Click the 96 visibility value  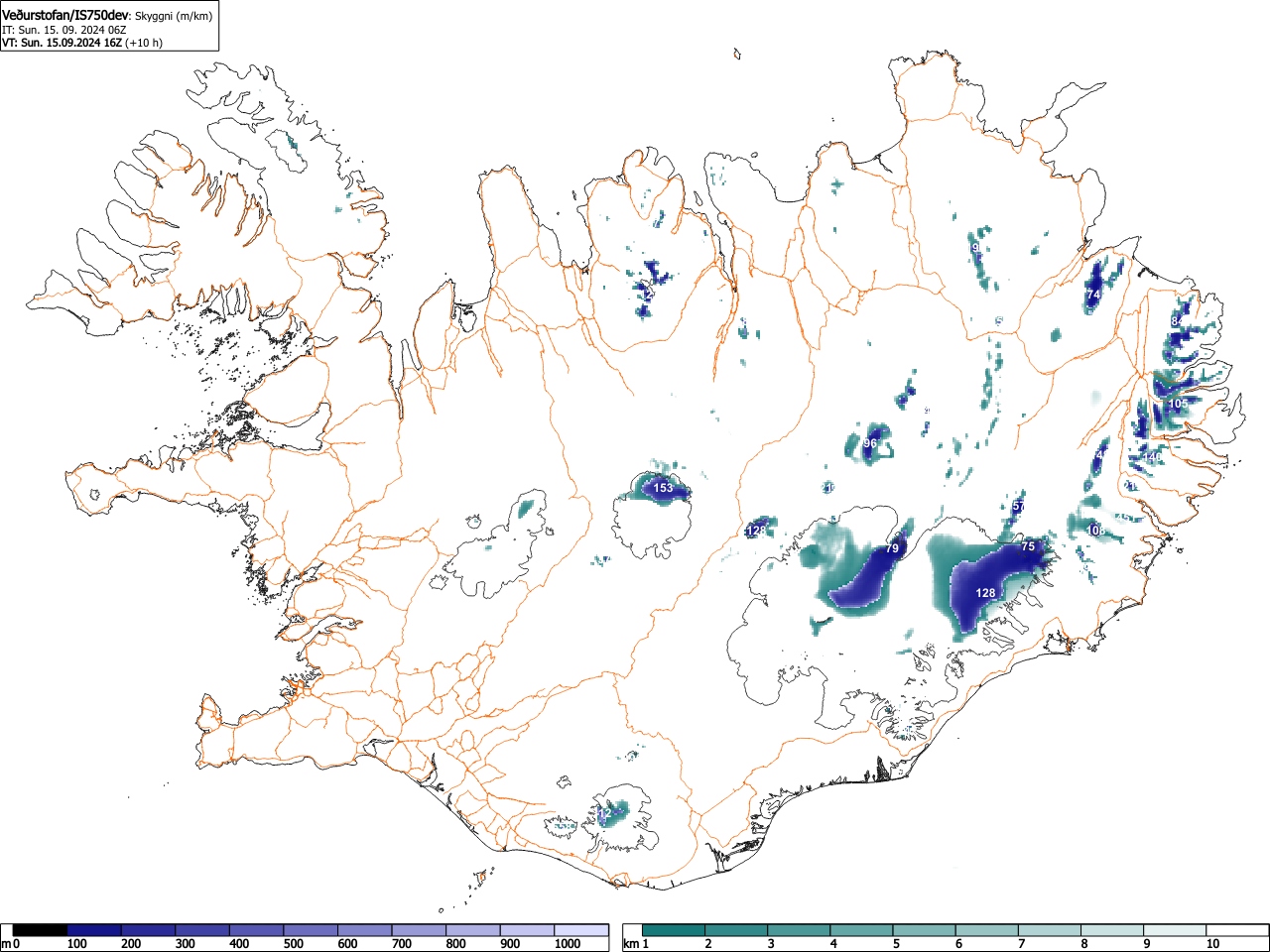pos(870,443)
